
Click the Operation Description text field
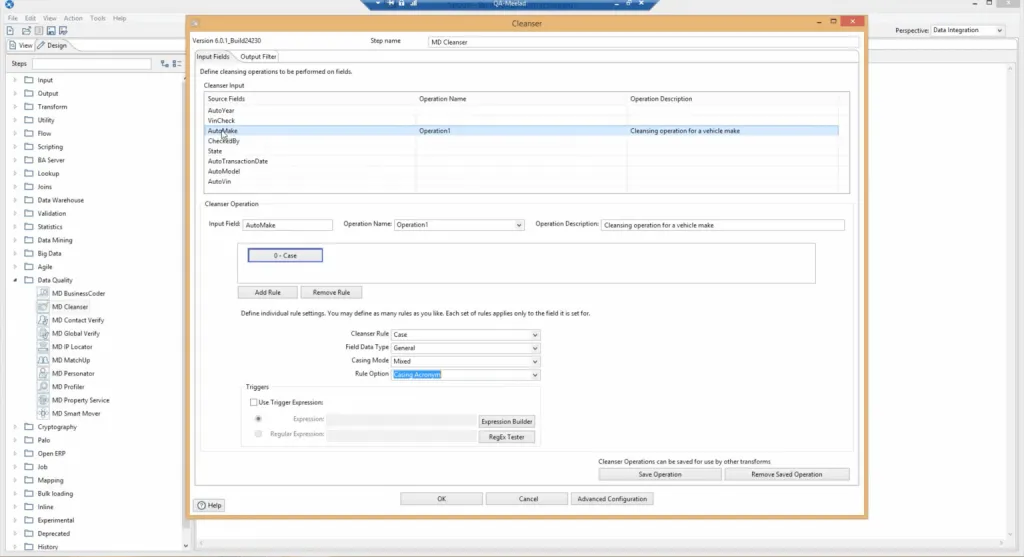[x=722, y=225]
